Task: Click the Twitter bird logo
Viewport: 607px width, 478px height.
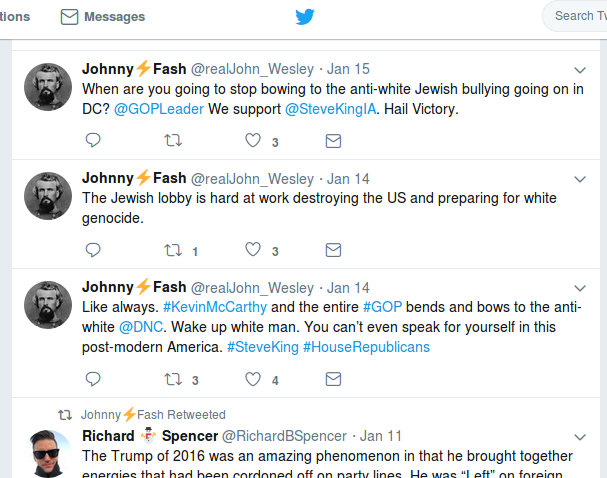Action: [x=305, y=17]
